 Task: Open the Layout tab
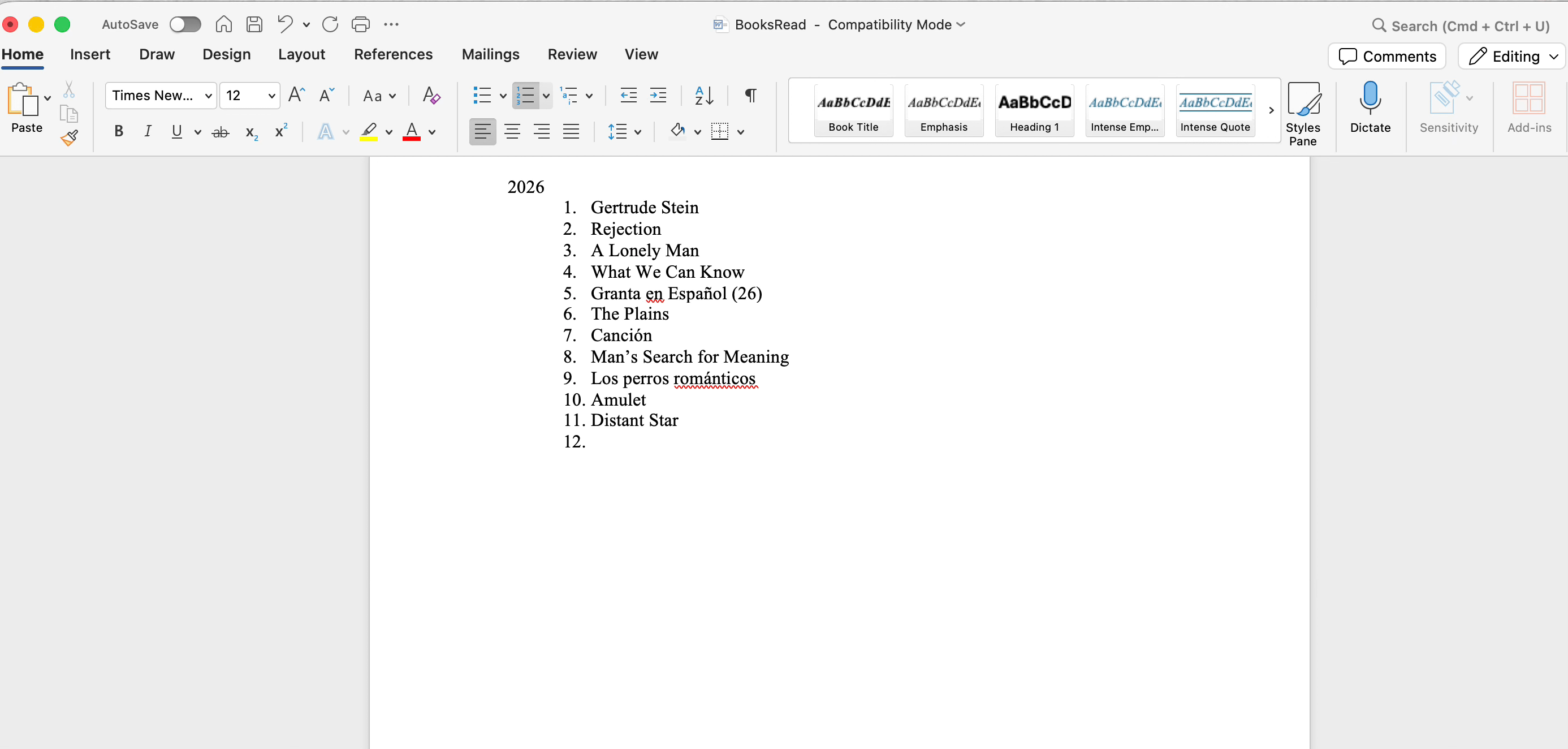[301, 54]
